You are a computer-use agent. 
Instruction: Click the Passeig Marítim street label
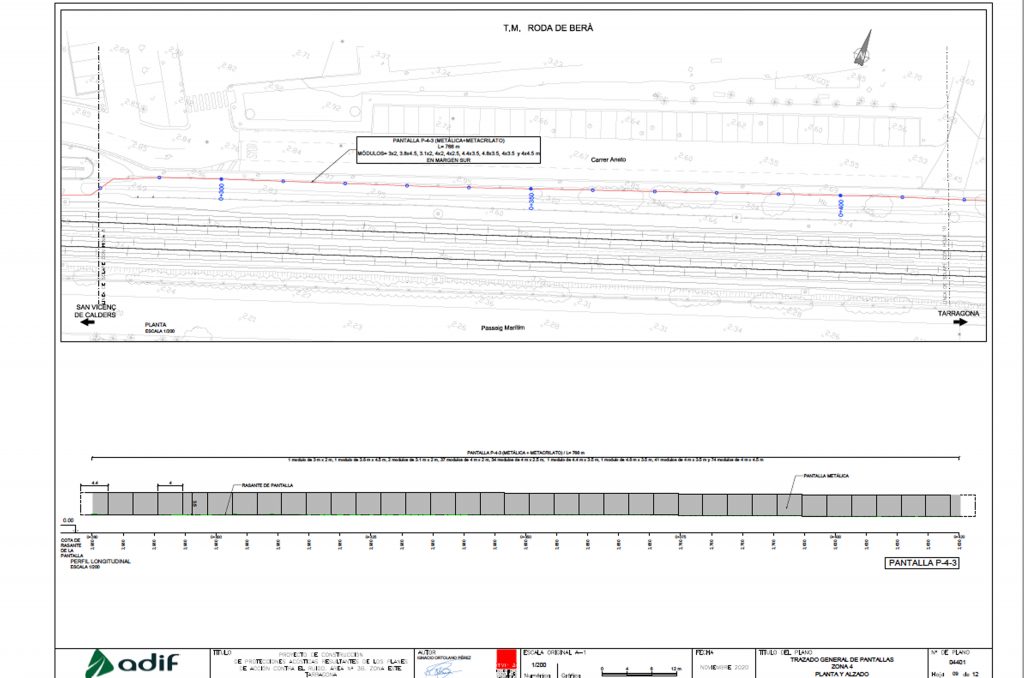click(x=502, y=327)
